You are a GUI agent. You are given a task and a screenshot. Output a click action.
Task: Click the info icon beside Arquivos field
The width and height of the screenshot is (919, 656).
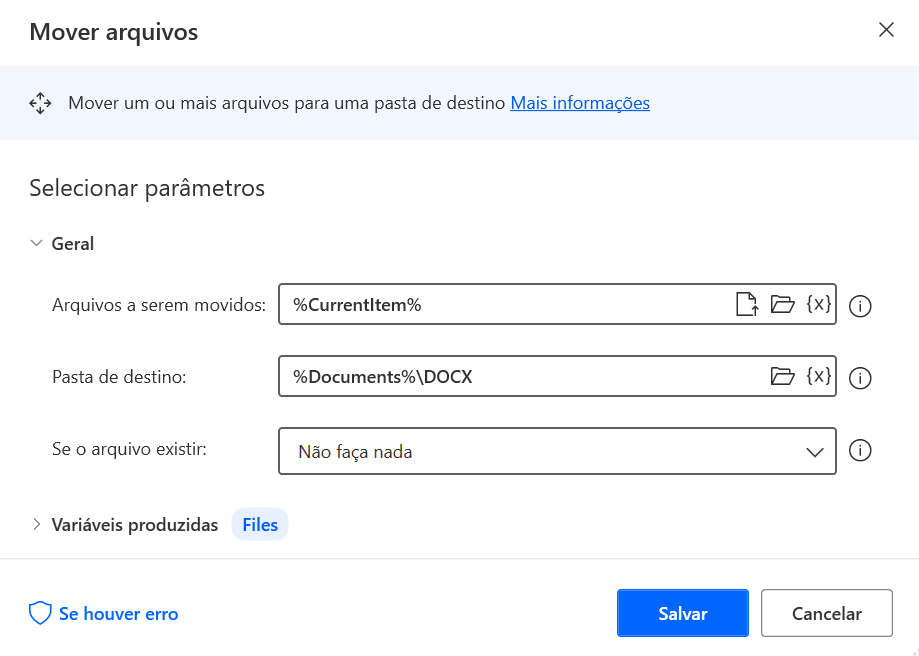pos(860,306)
